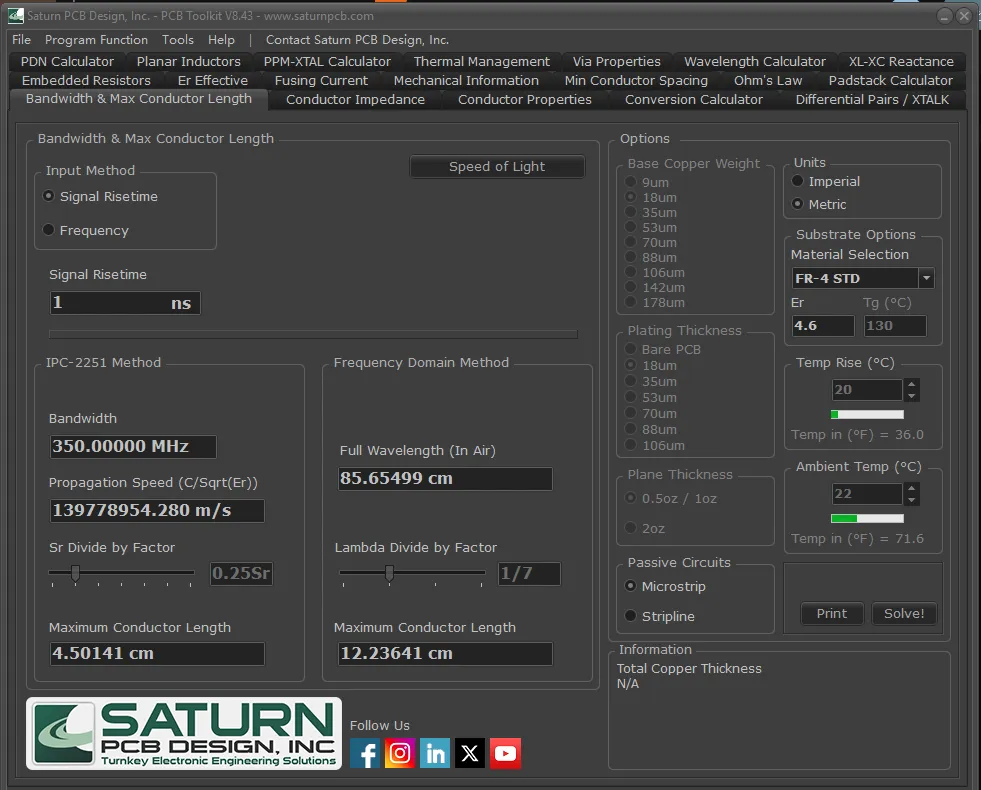Open the Min Conductor Spacing tab
The image size is (981, 790).
tap(636, 81)
